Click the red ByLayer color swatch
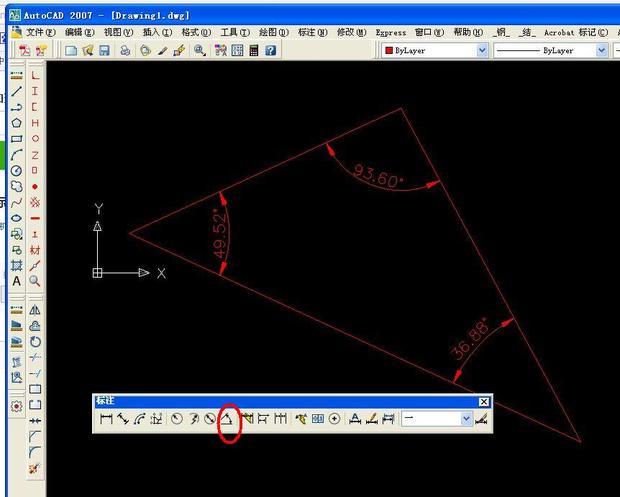This screenshot has height=497, width=620. point(389,51)
